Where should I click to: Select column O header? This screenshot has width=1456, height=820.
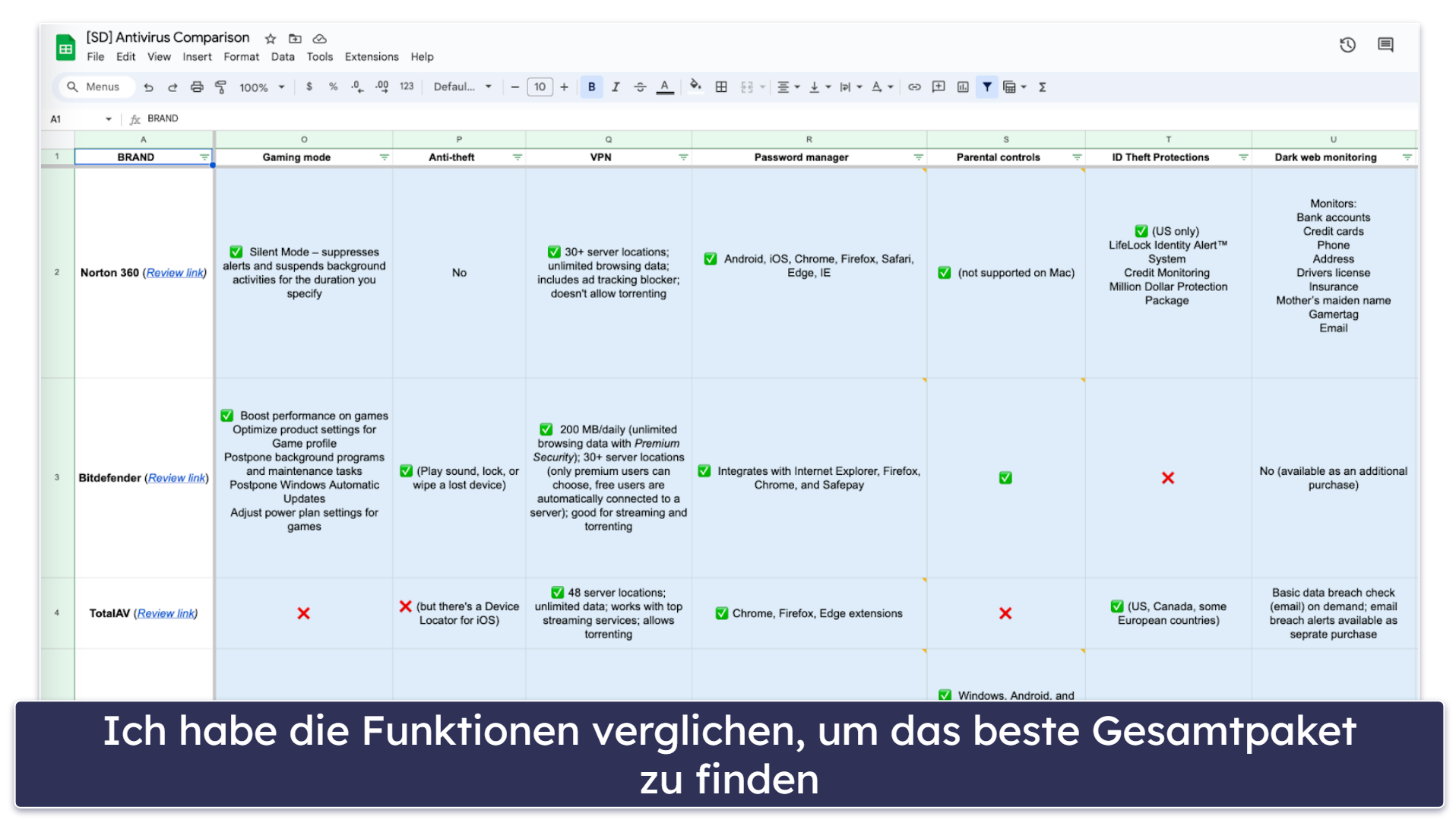point(304,140)
